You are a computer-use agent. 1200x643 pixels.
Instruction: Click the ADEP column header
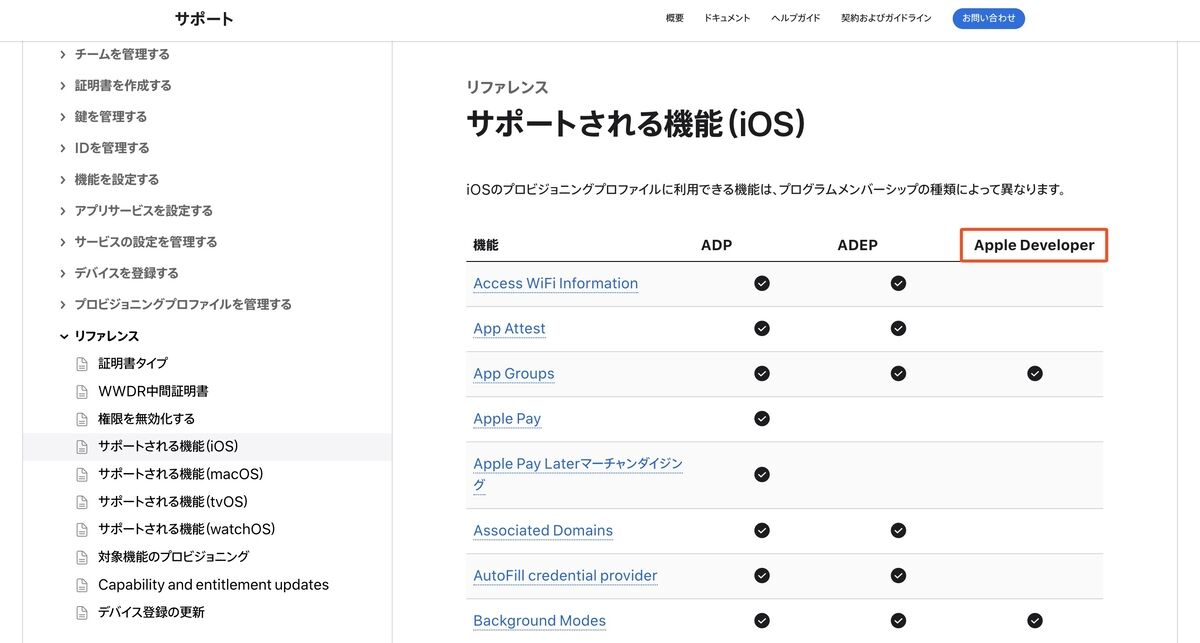coord(857,245)
